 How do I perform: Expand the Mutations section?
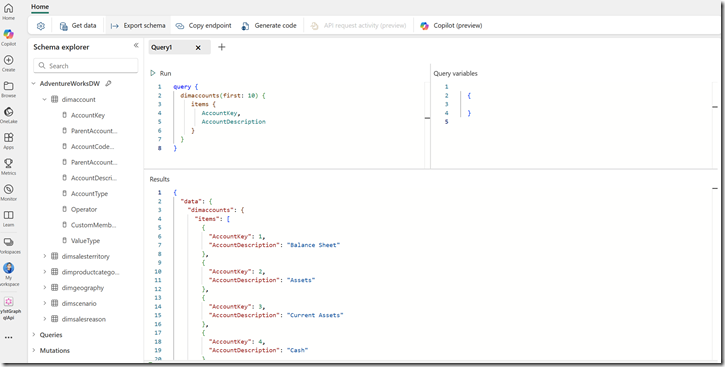click(34, 350)
